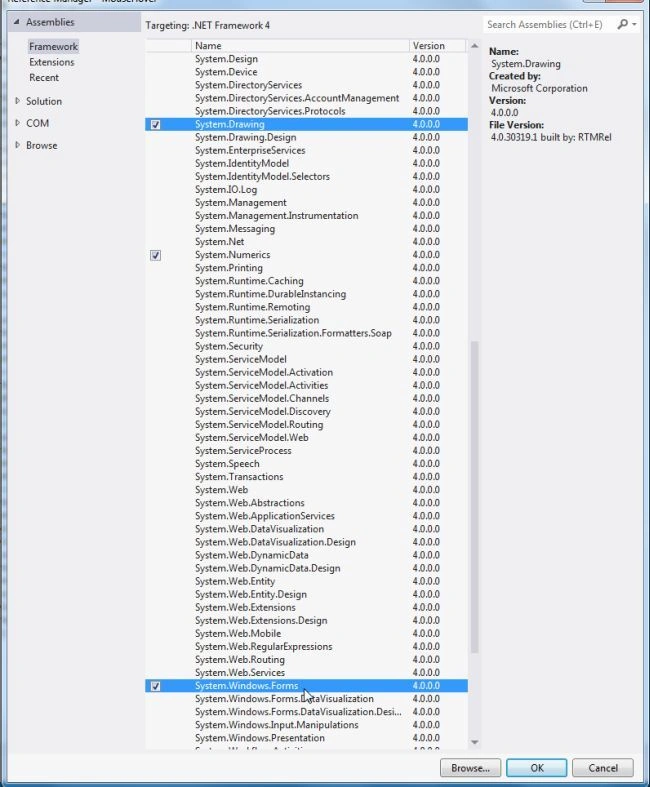Uncheck the System.Windows.Forms checkbox

[156, 686]
